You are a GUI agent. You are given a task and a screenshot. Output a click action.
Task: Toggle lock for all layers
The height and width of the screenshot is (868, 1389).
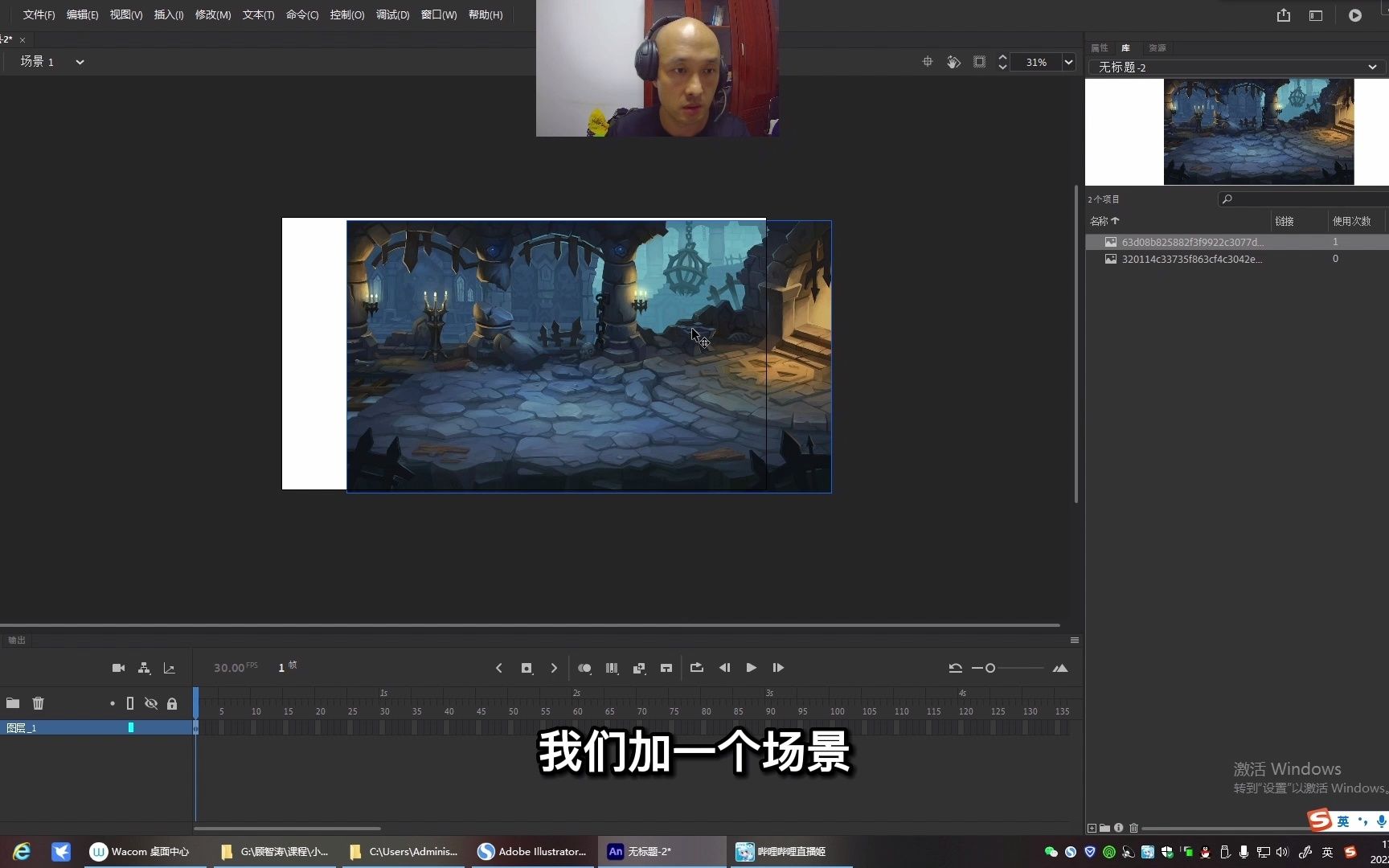[x=172, y=703]
